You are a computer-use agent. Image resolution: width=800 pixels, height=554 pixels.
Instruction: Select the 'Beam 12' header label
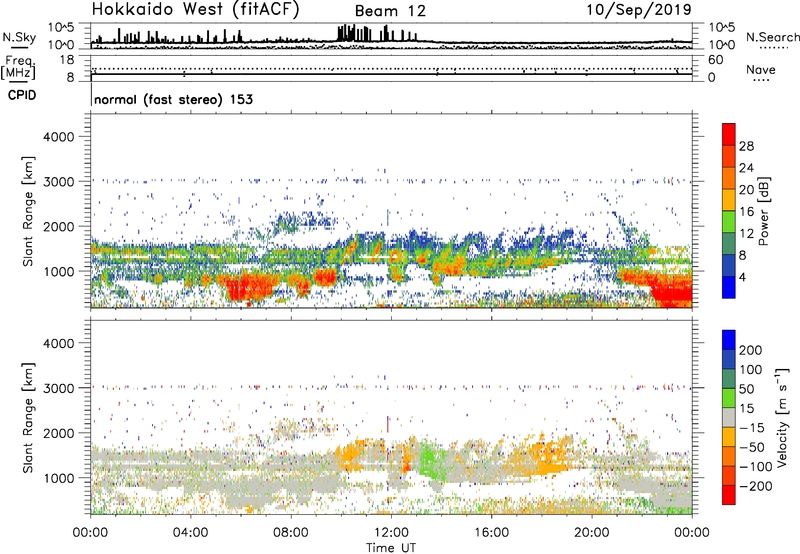tap(390, 11)
